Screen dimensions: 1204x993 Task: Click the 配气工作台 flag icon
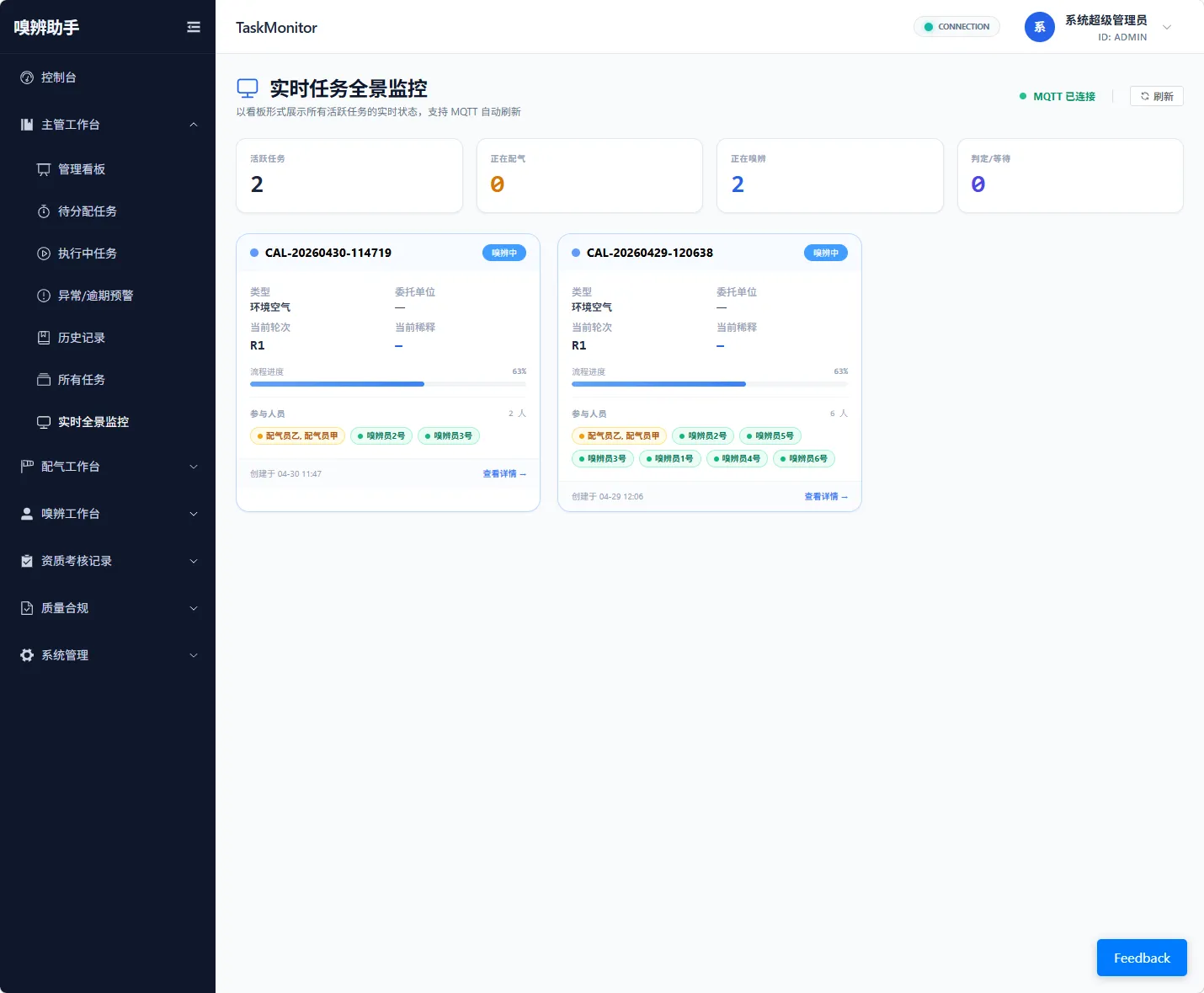tap(27, 467)
